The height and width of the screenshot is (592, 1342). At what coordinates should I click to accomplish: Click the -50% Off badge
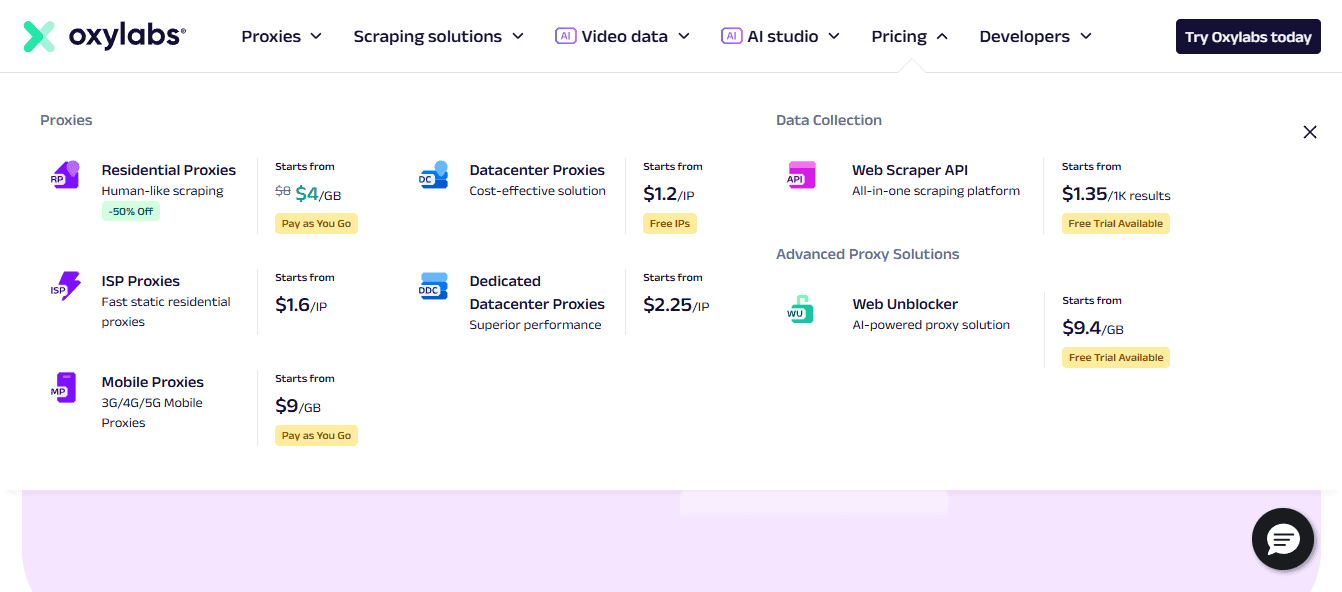coord(131,211)
